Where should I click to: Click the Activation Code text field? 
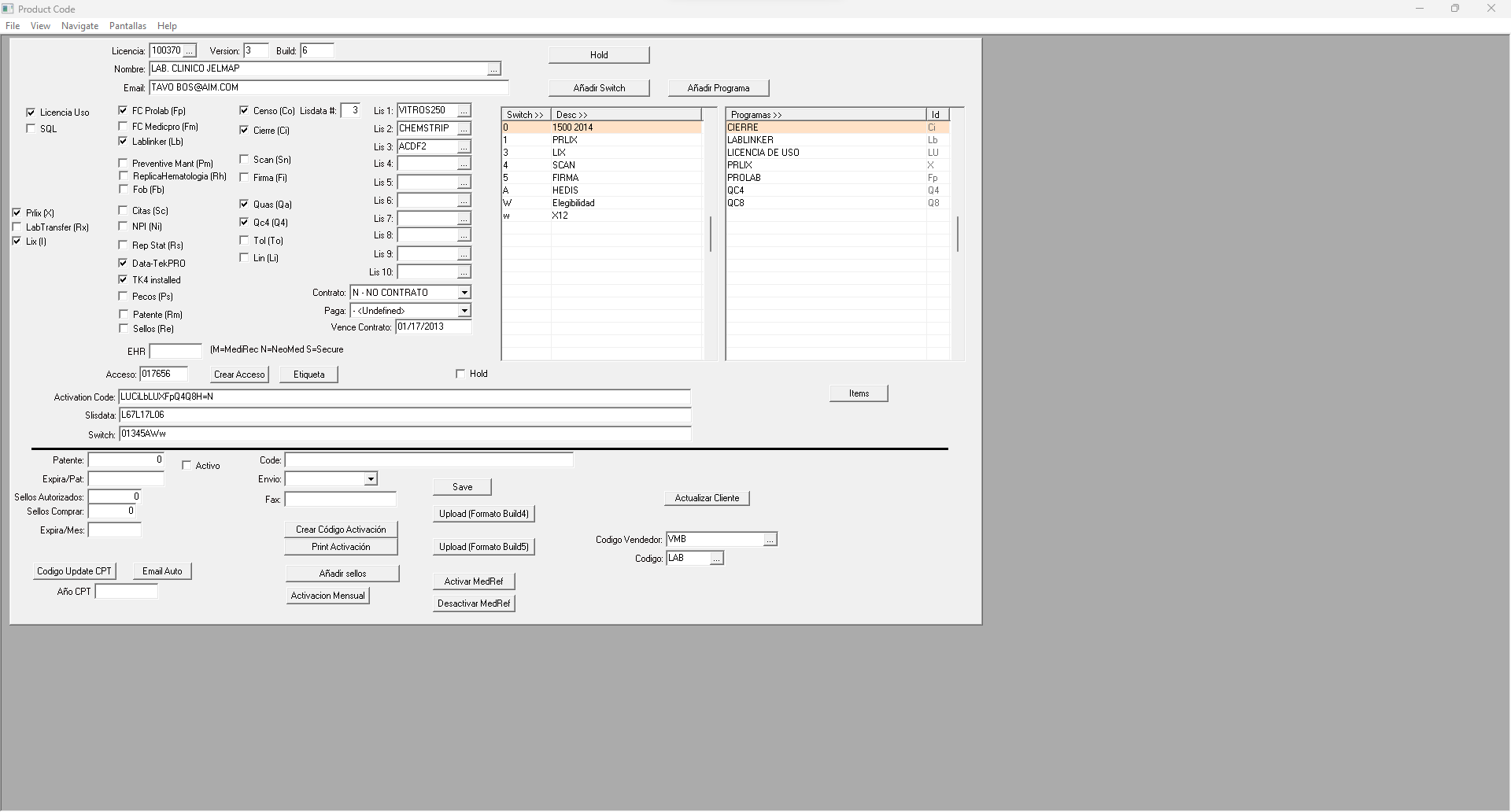click(404, 397)
